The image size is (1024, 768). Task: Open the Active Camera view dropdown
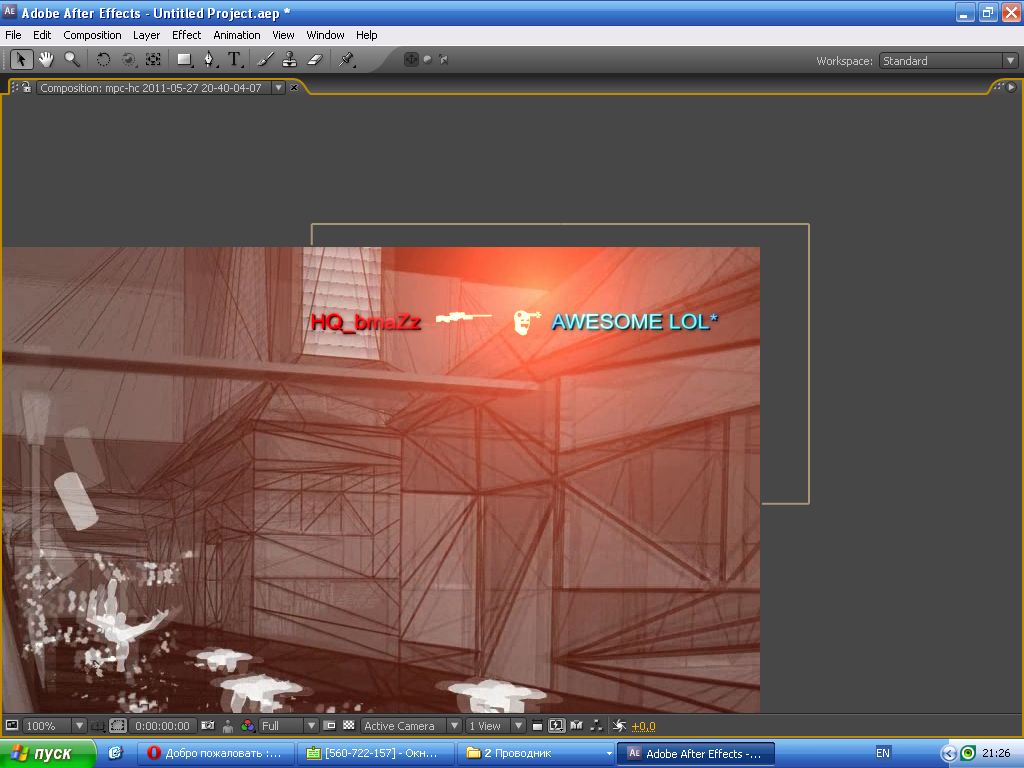point(411,726)
